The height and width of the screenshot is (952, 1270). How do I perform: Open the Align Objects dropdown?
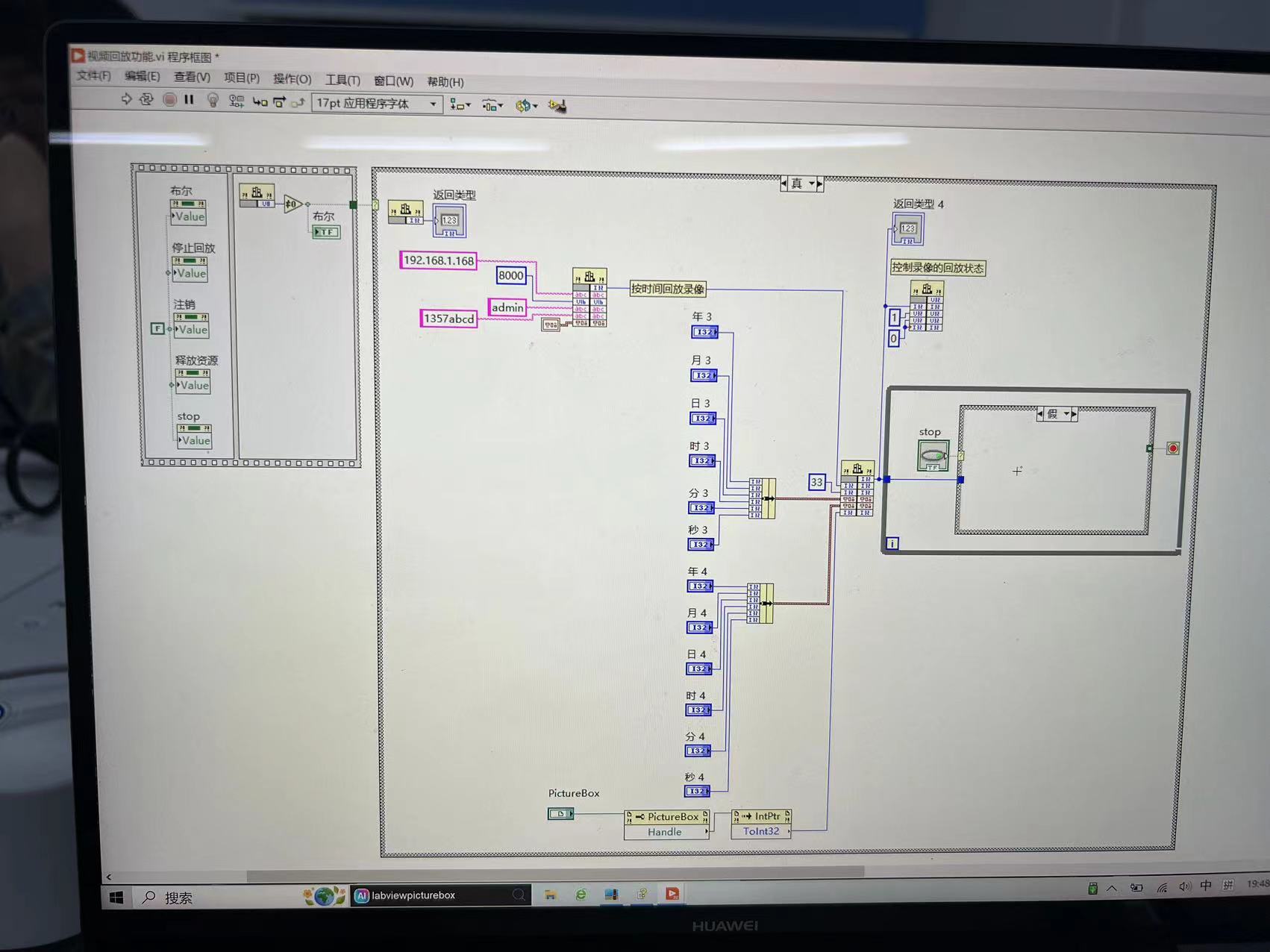tap(460, 105)
